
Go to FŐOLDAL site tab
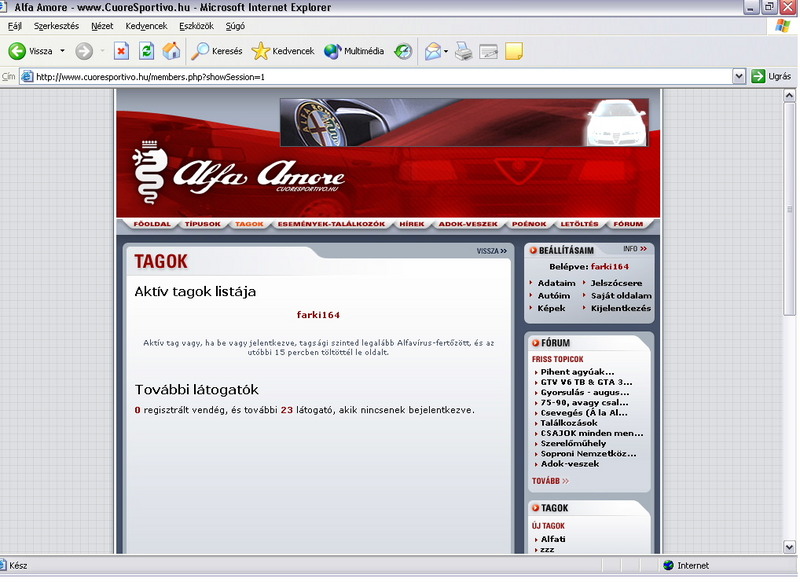(152, 224)
